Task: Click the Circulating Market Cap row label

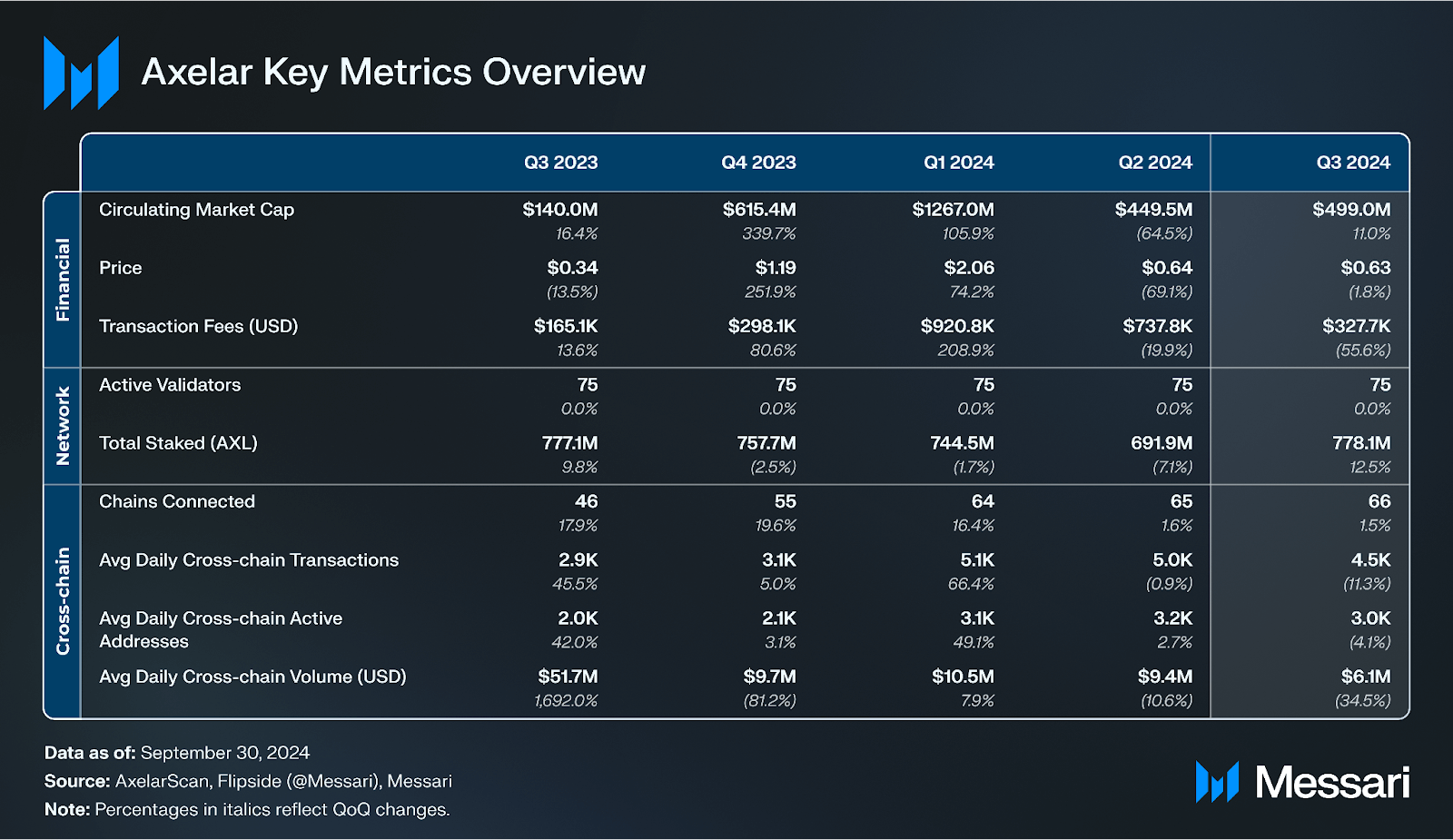Action: click(x=196, y=210)
